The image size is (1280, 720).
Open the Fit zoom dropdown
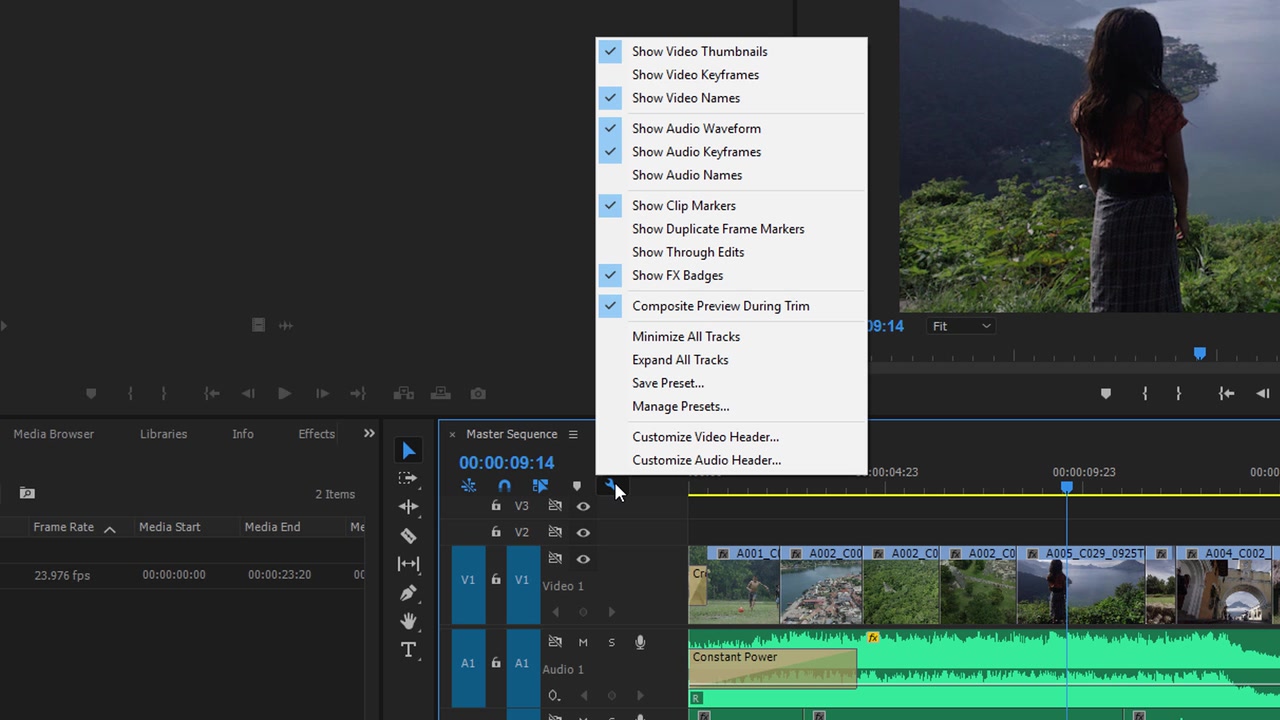tap(960, 326)
